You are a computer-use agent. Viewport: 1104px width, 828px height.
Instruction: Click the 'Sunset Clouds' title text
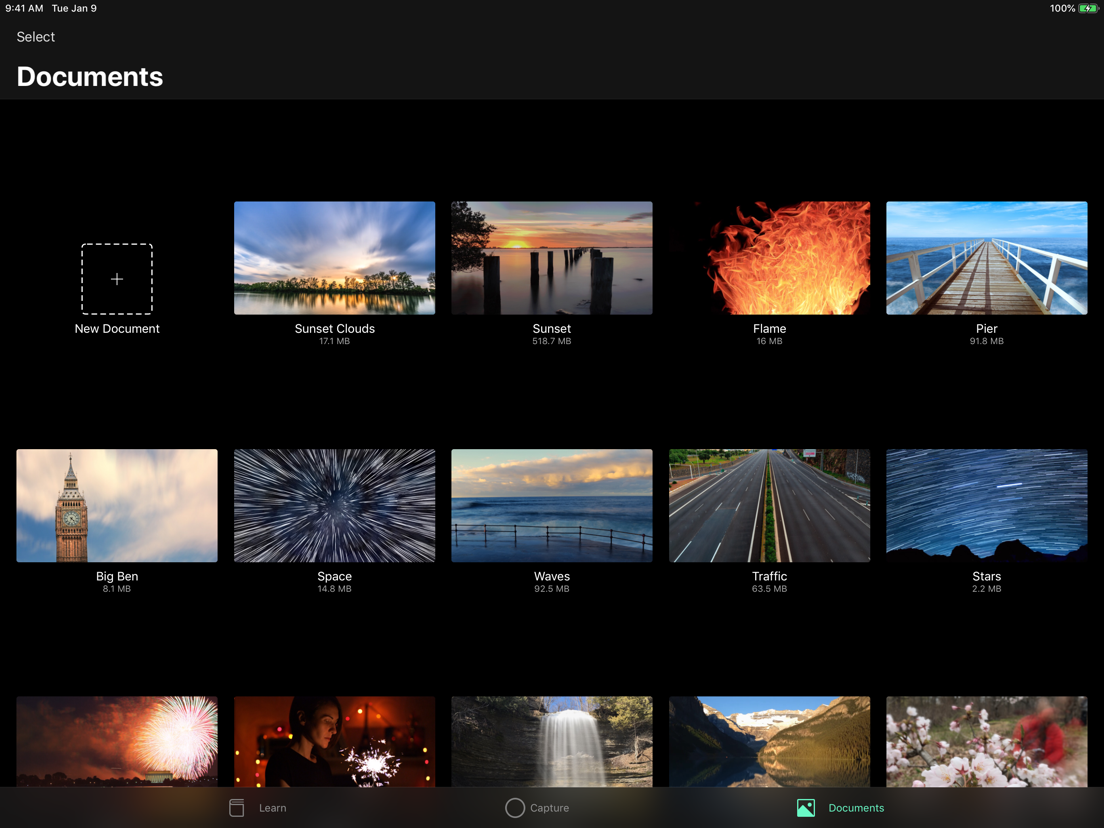click(334, 329)
